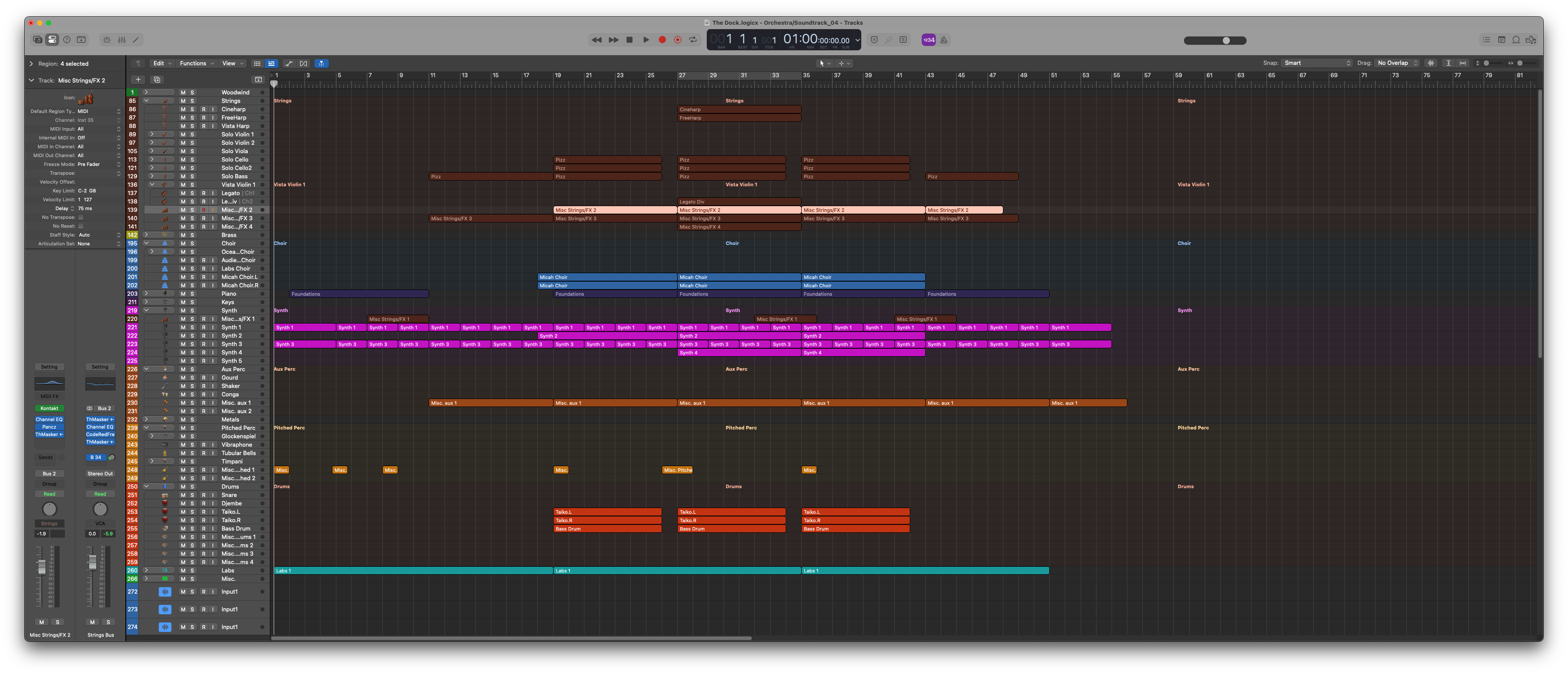Open the Loop Browser icon
The image size is (1568, 674).
pos(1516,40)
